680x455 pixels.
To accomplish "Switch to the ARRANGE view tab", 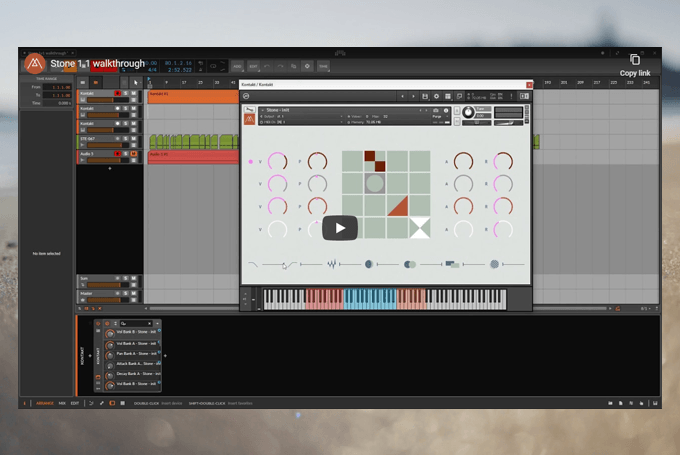I will [x=45, y=403].
